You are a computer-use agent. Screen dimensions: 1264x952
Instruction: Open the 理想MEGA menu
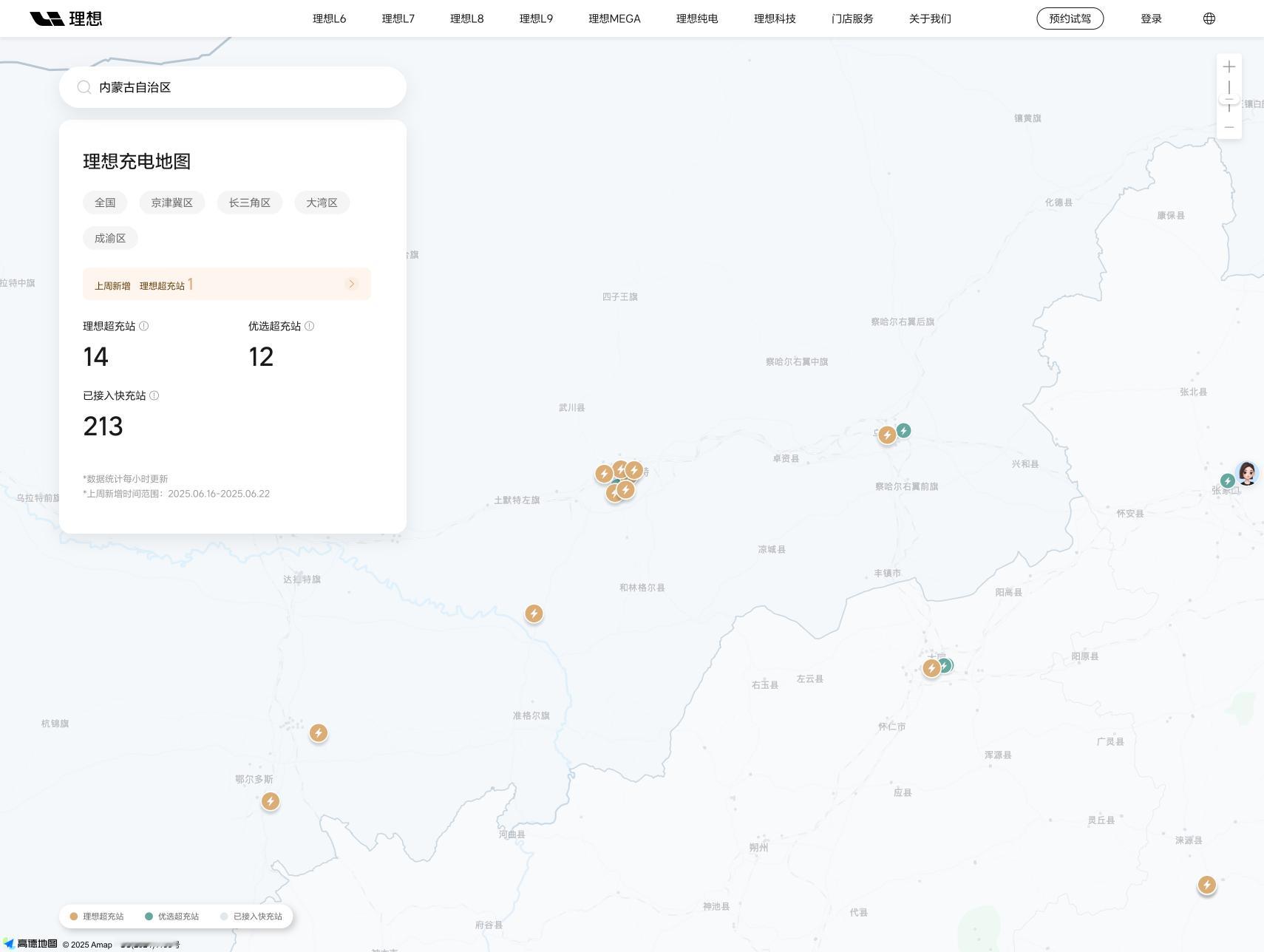pyautogui.click(x=614, y=18)
